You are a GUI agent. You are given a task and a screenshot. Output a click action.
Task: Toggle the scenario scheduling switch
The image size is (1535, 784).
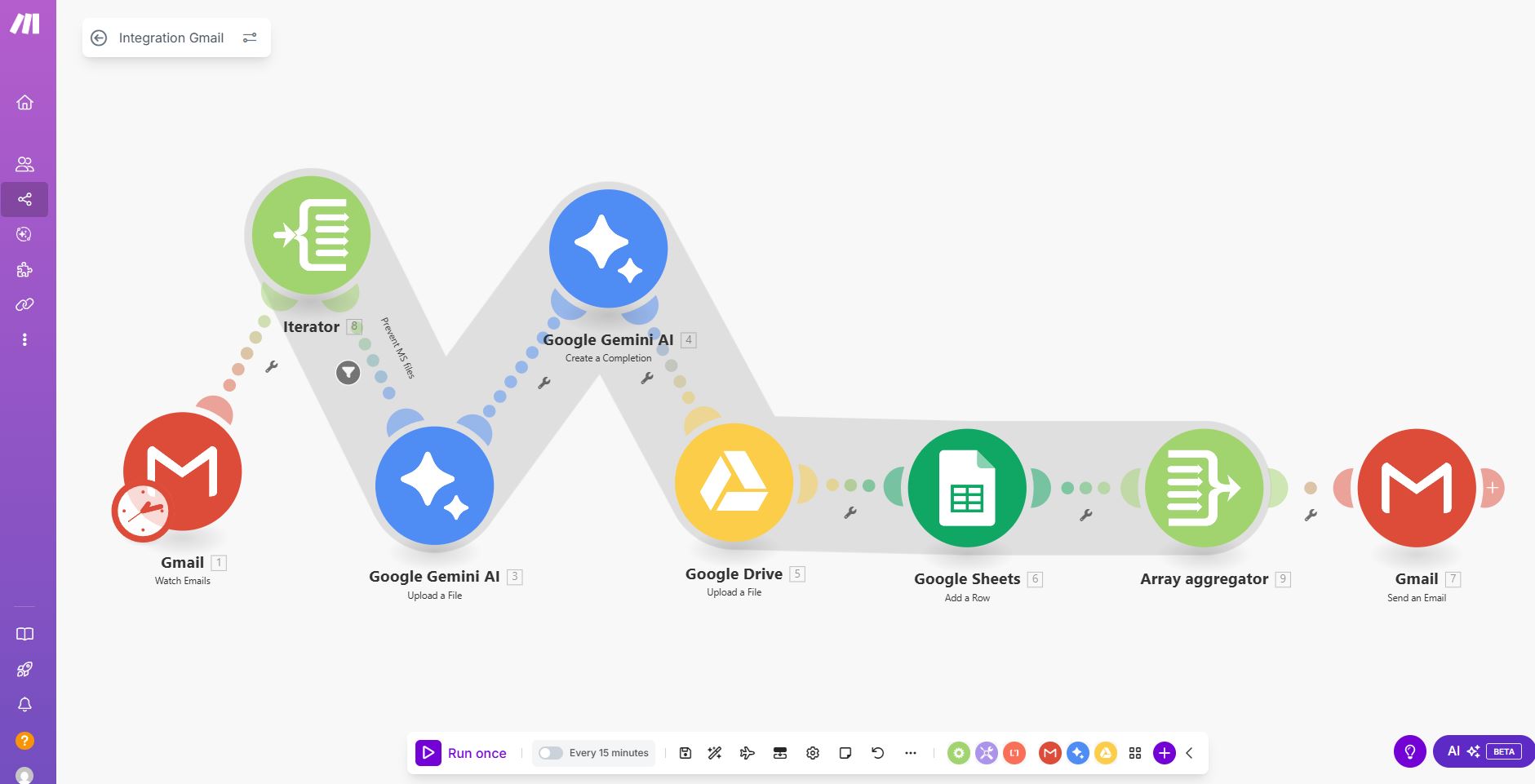click(551, 753)
